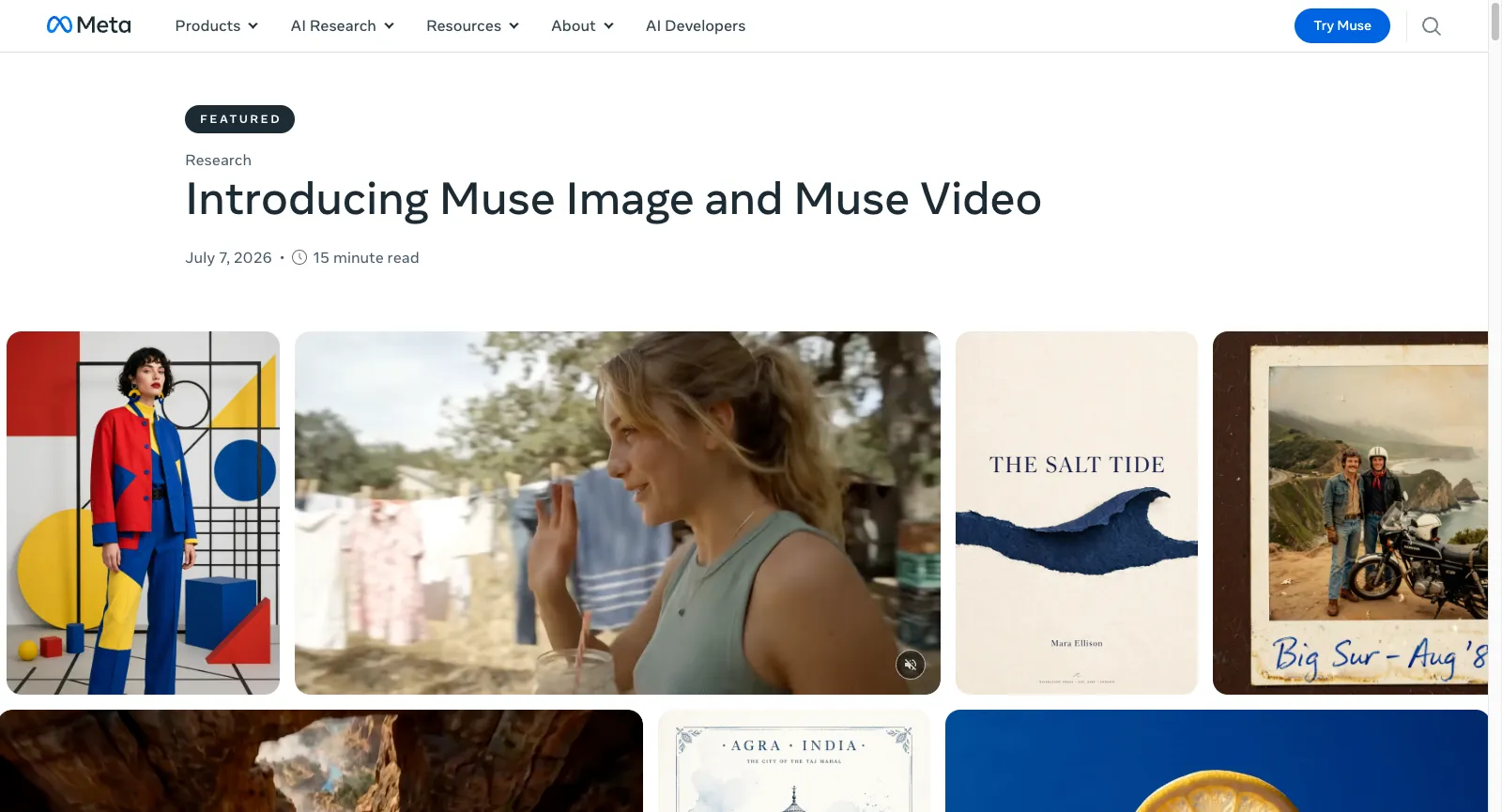Screen dimensions: 1502x812
Task: Open the Resources dropdown menu
Action: click(472, 26)
